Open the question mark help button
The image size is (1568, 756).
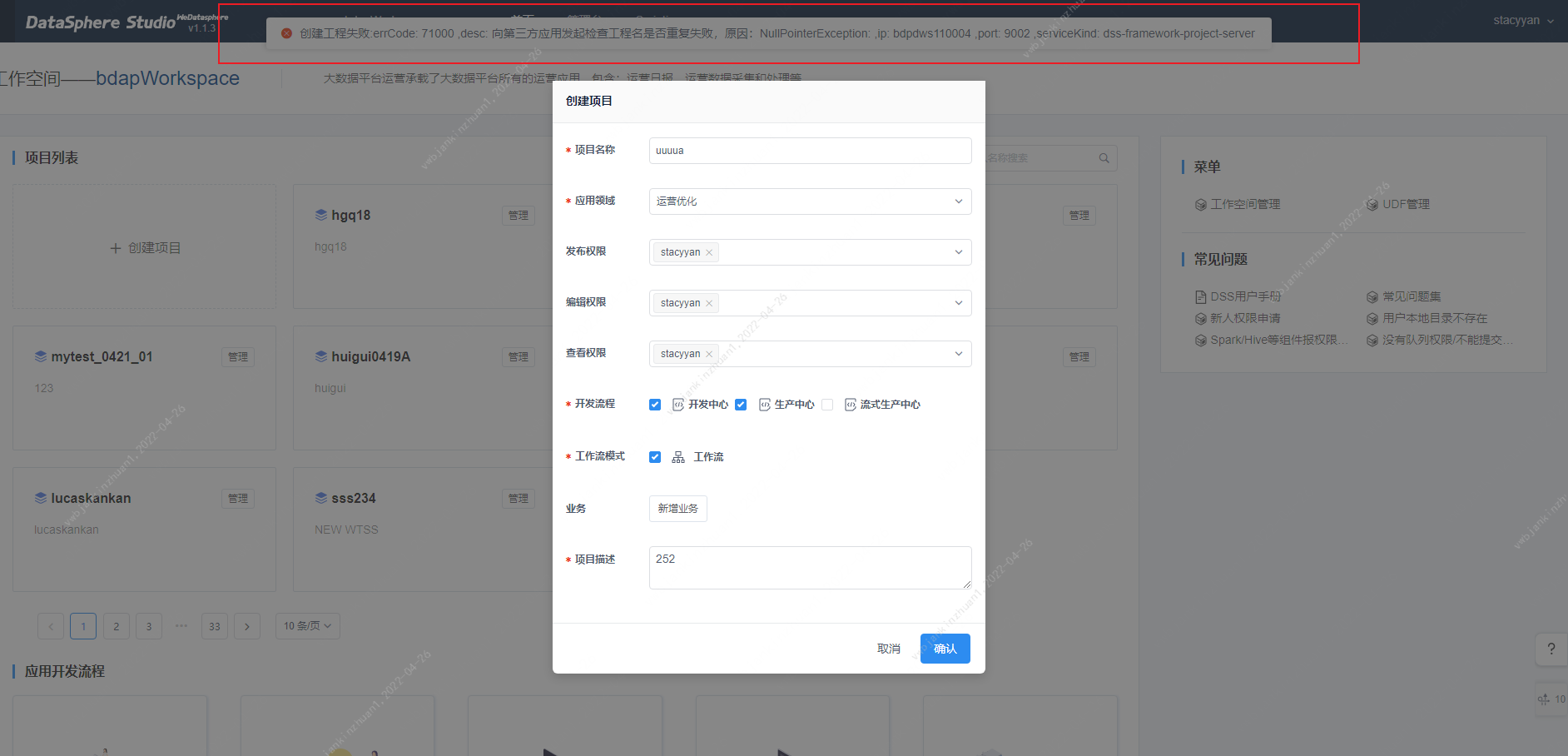pos(1551,649)
